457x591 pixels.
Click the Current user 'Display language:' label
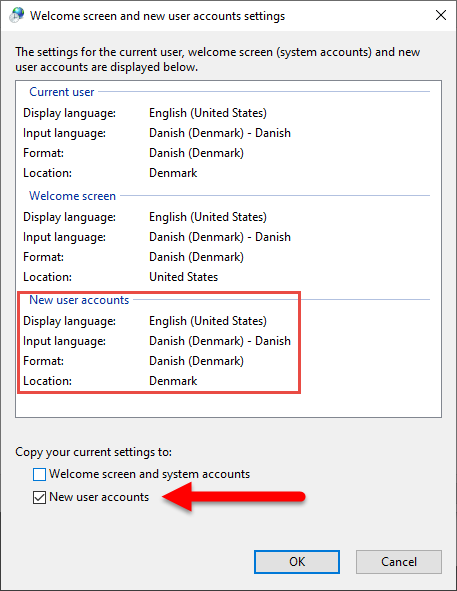tap(69, 113)
